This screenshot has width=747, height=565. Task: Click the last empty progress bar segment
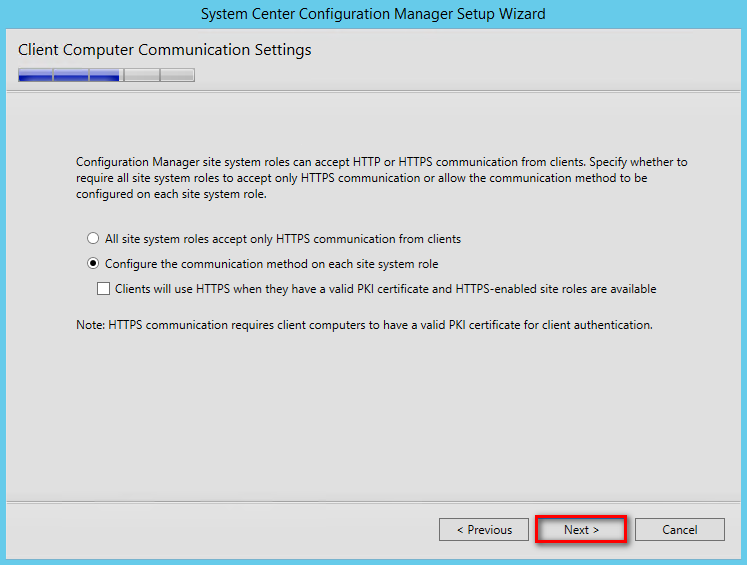coord(177,75)
